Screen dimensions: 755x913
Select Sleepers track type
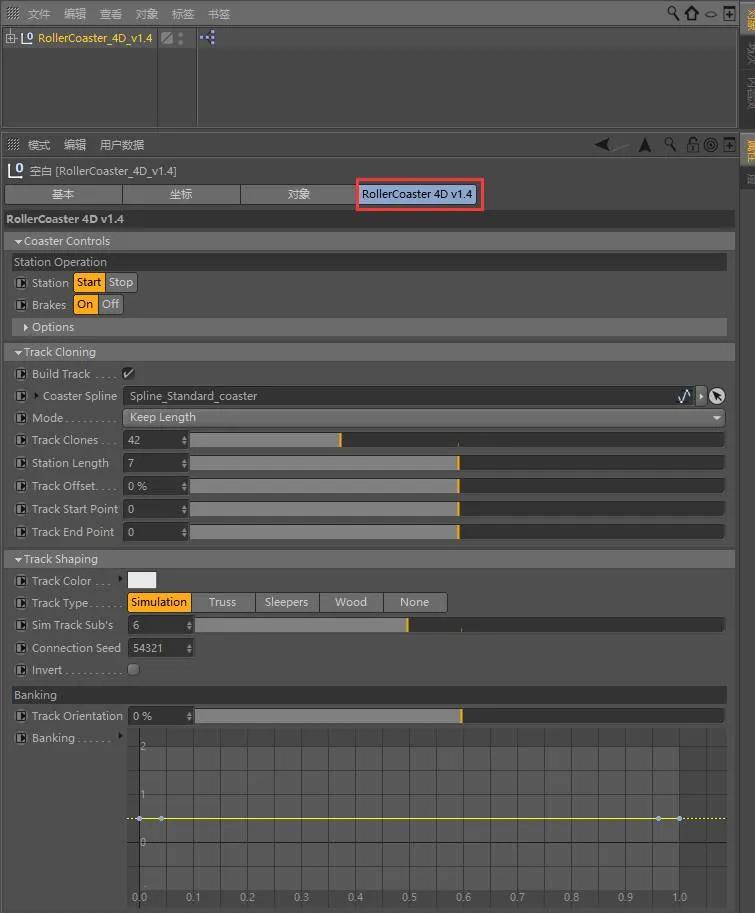point(286,602)
